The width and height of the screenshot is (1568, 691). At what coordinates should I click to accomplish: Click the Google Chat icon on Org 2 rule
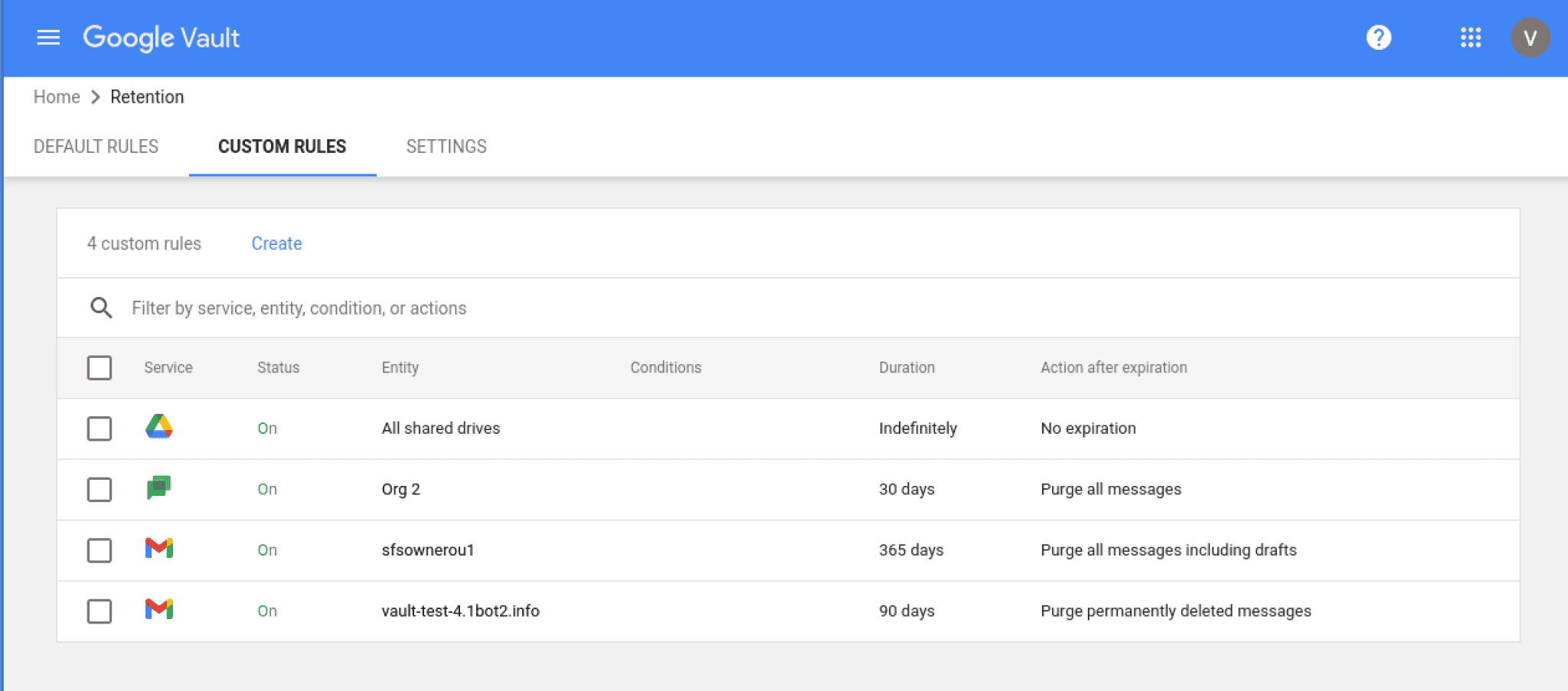pyautogui.click(x=158, y=489)
